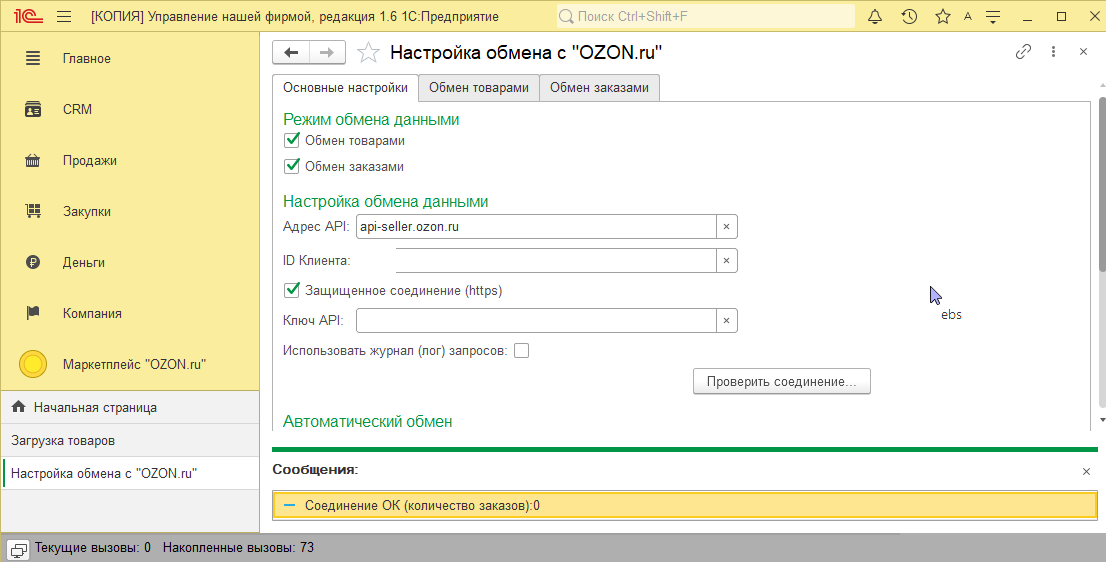The width and height of the screenshot is (1106, 562).
Task: Click the Закупки cart icon
Action: tap(32, 212)
